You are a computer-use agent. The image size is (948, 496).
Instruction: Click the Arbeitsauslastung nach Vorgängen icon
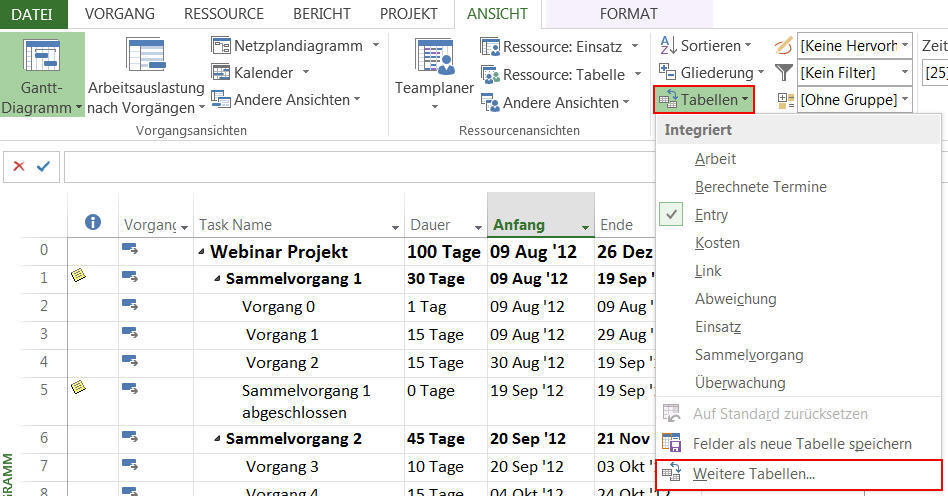tap(145, 57)
